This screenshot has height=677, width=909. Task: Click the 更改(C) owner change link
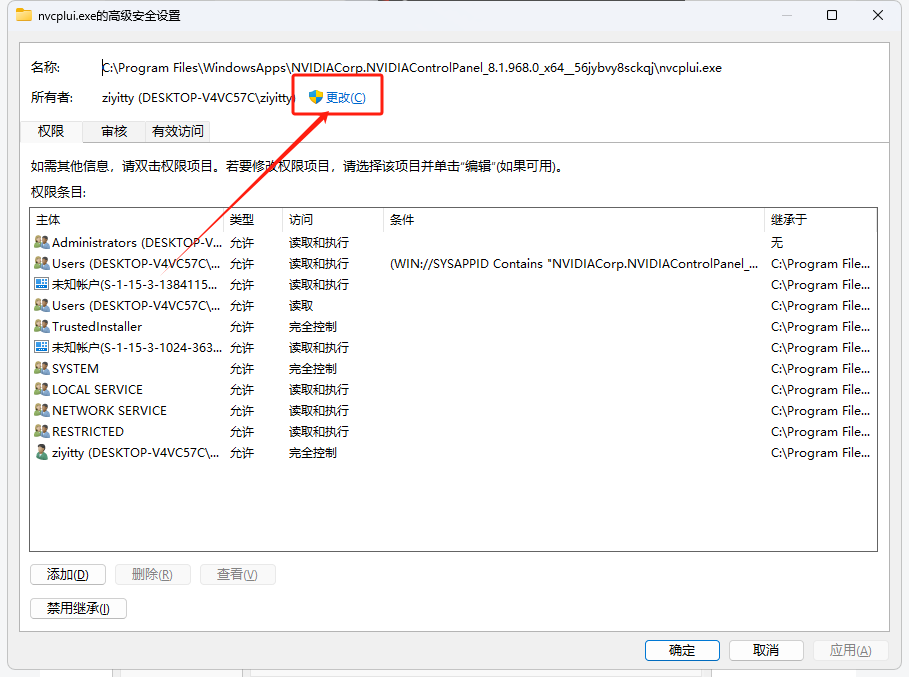[x=346, y=97]
